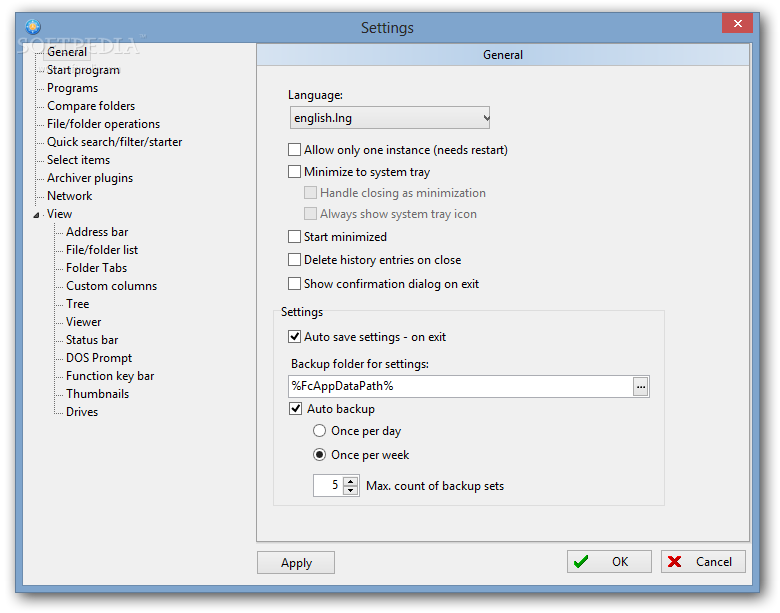780x613 pixels.
Task: Open Viewer settings
Action: click(x=84, y=322)
